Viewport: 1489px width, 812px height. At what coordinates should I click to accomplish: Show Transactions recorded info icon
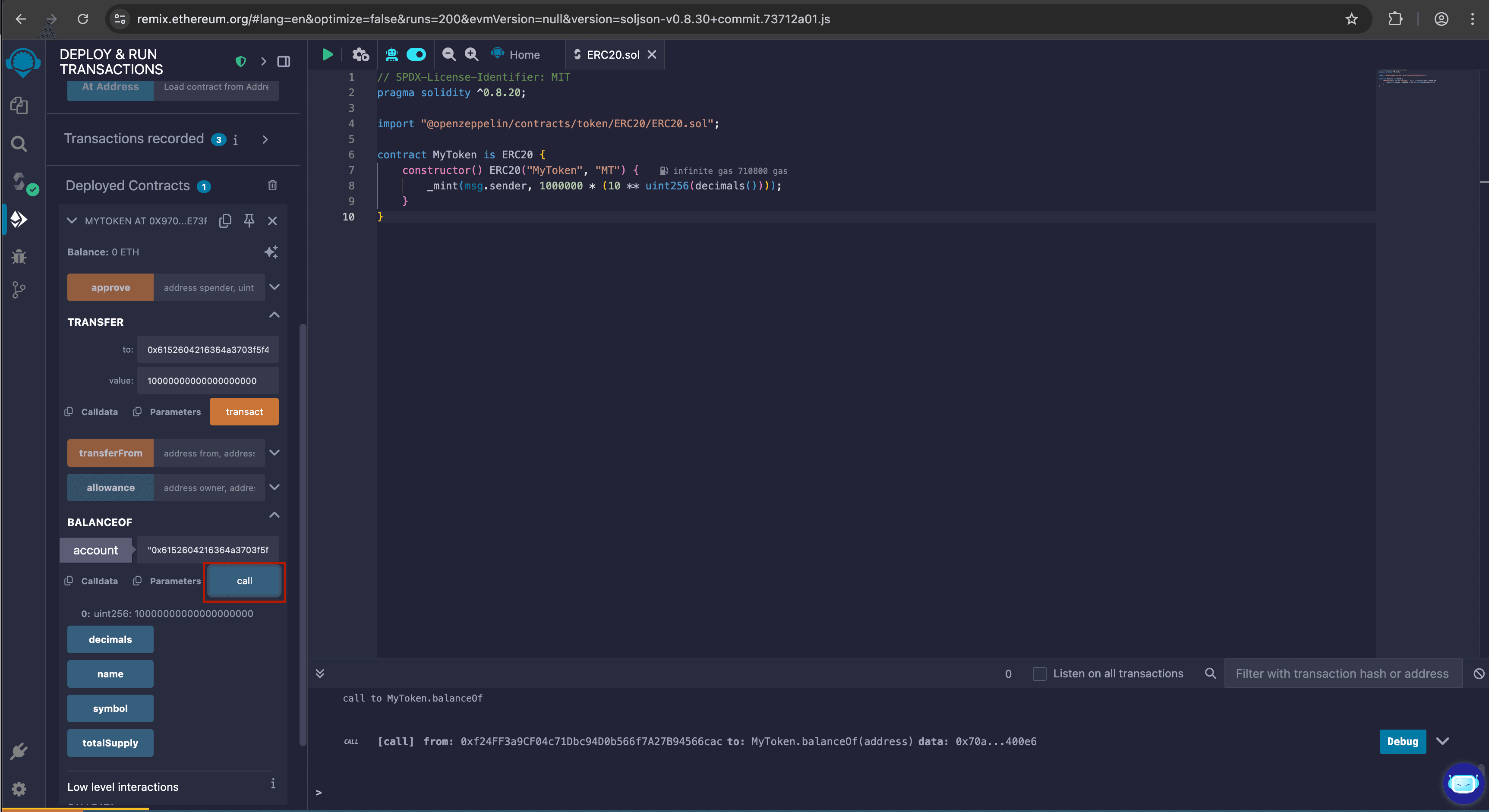click(235, 140)
